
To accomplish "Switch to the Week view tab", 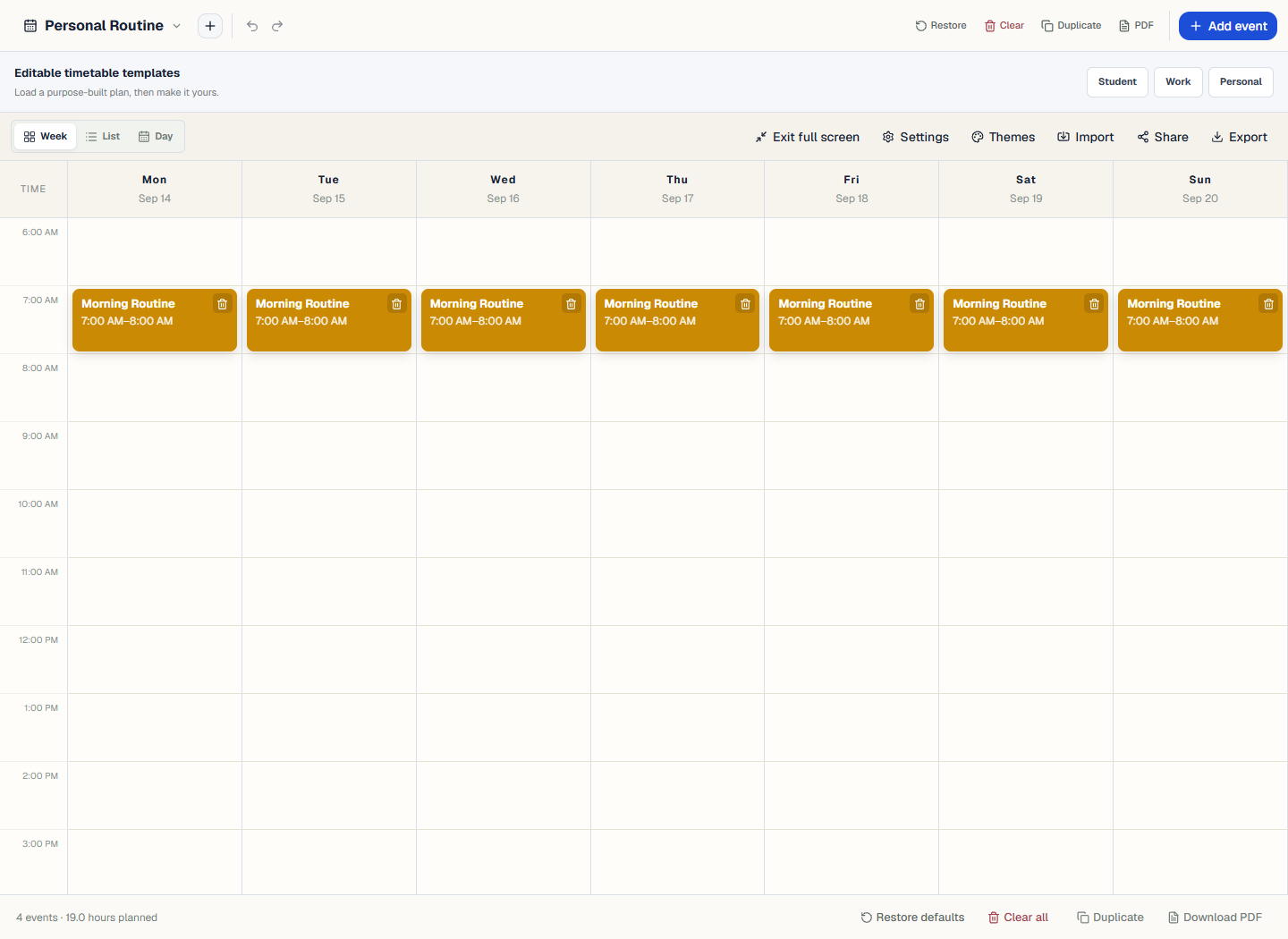I will click(46, 137).
